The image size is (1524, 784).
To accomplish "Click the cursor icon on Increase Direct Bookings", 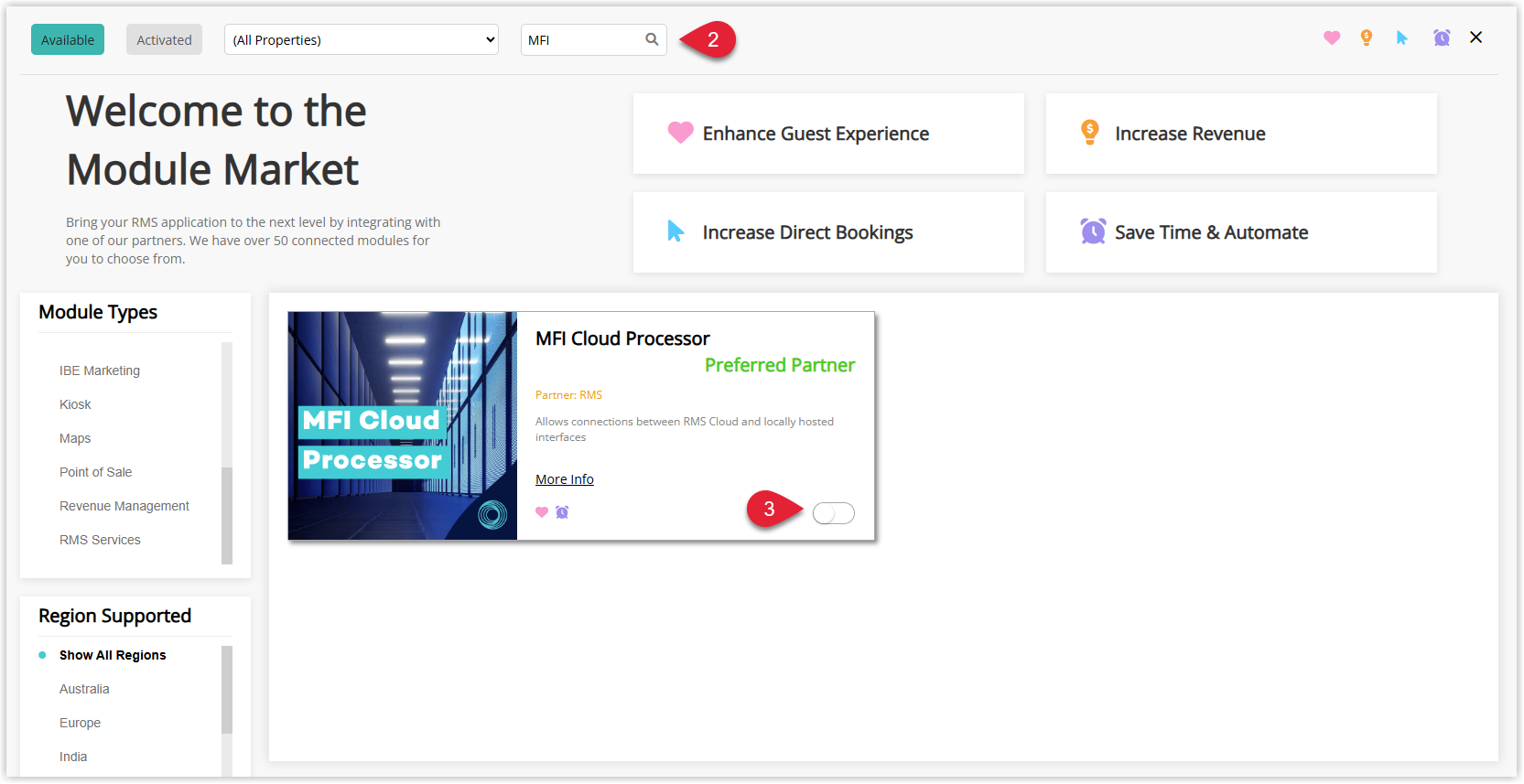I will (676, 231).
